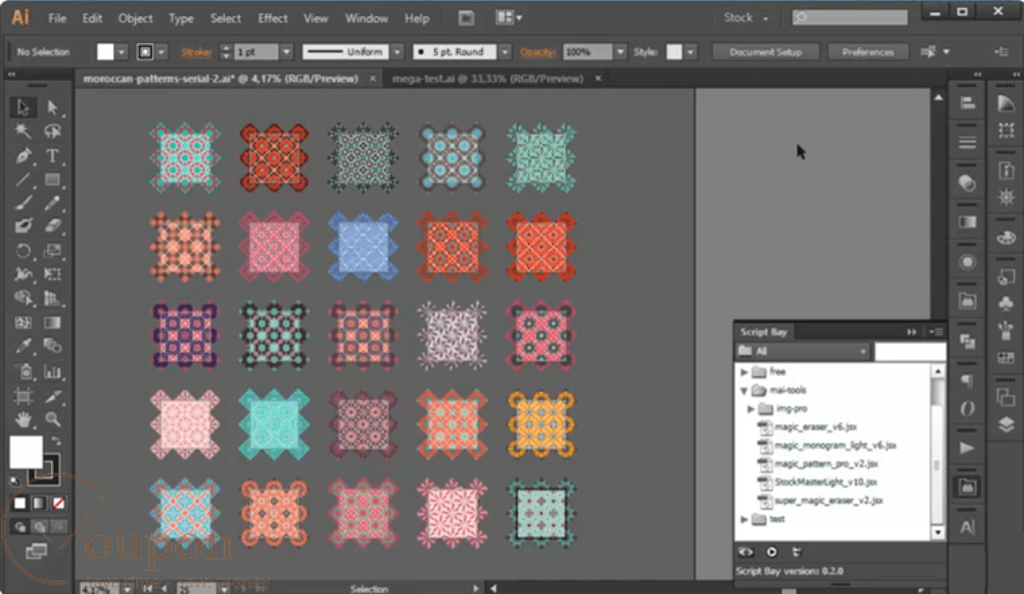Select the Mesh tool
The height and width of the screenshot is (594, 1024).
point(23,322)
